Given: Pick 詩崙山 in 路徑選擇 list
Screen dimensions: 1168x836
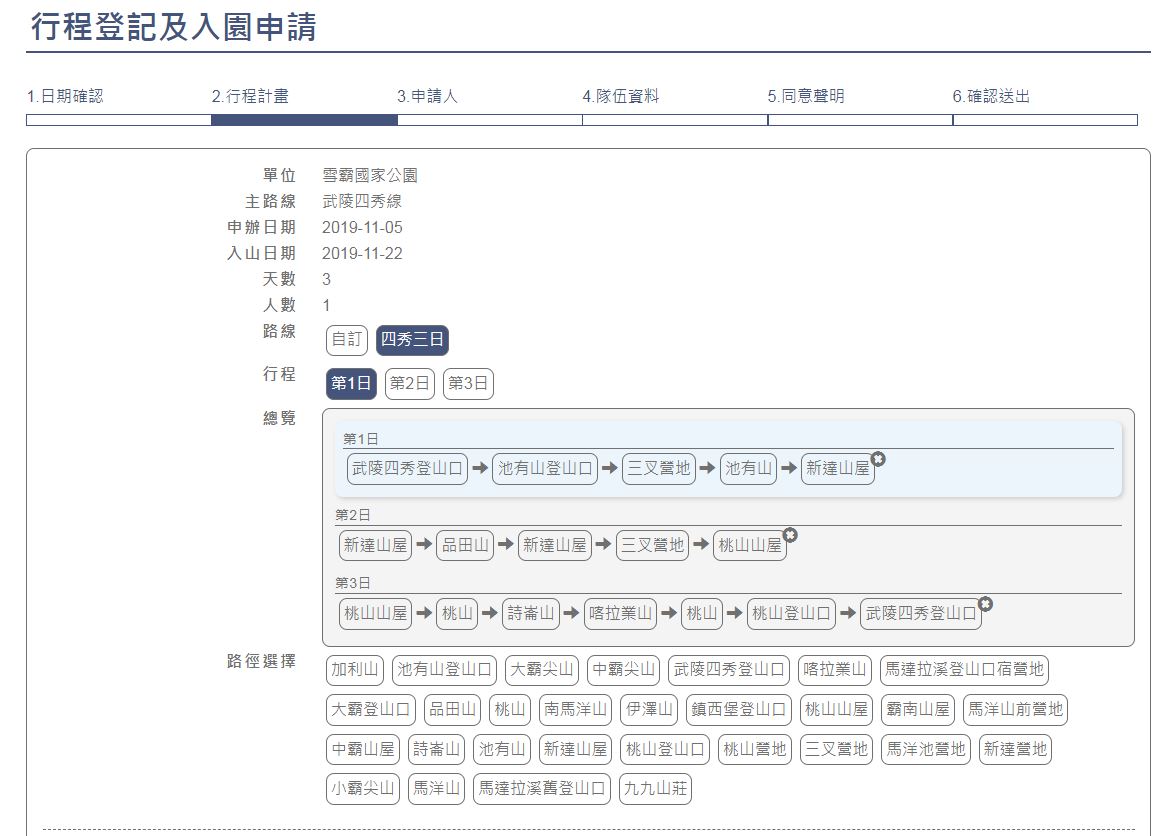Looking at the screenshot, I should (x=437, y=750).
